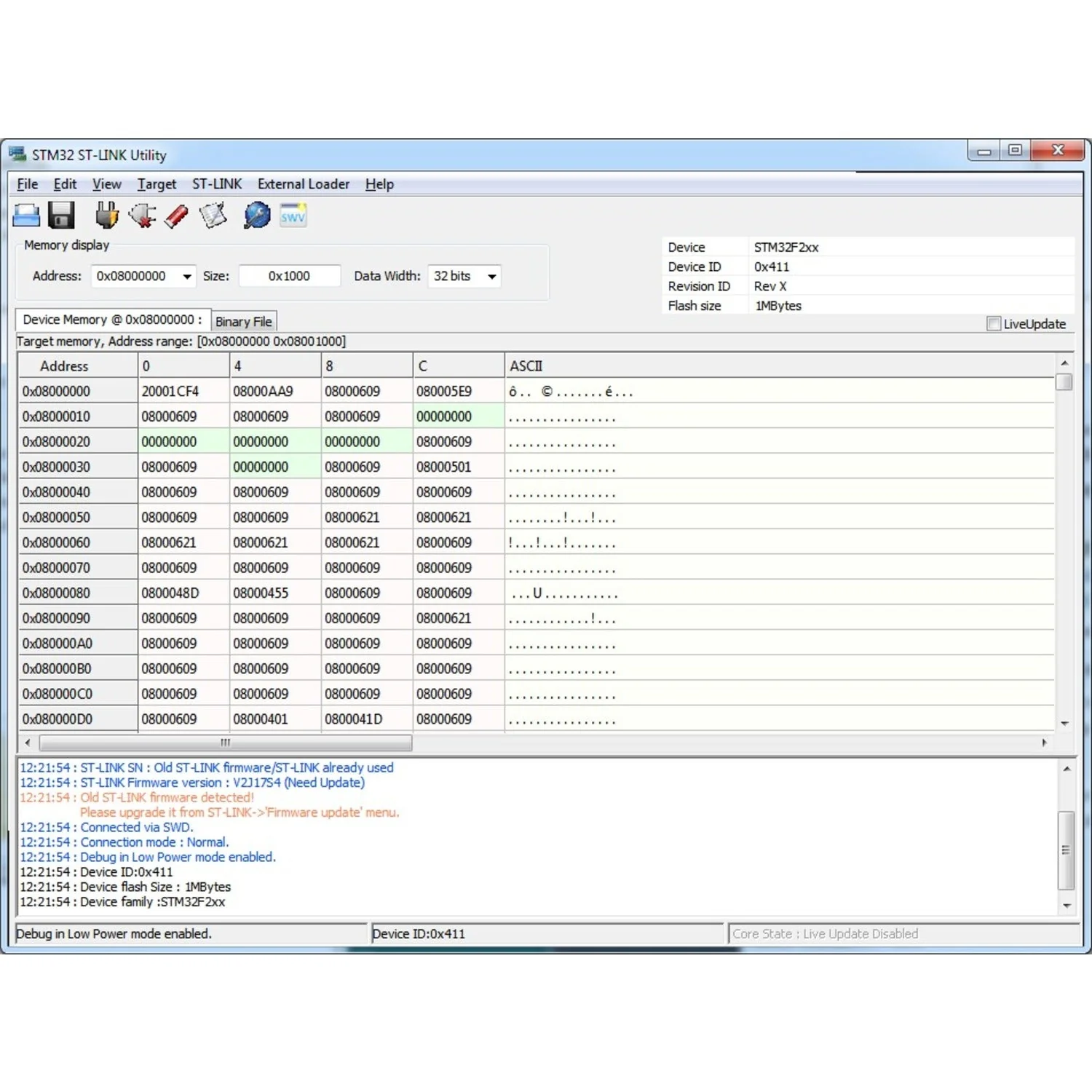Click the Connect to target plug icon
Viewport: 1092px width, 1092px height.
(107, 215)
